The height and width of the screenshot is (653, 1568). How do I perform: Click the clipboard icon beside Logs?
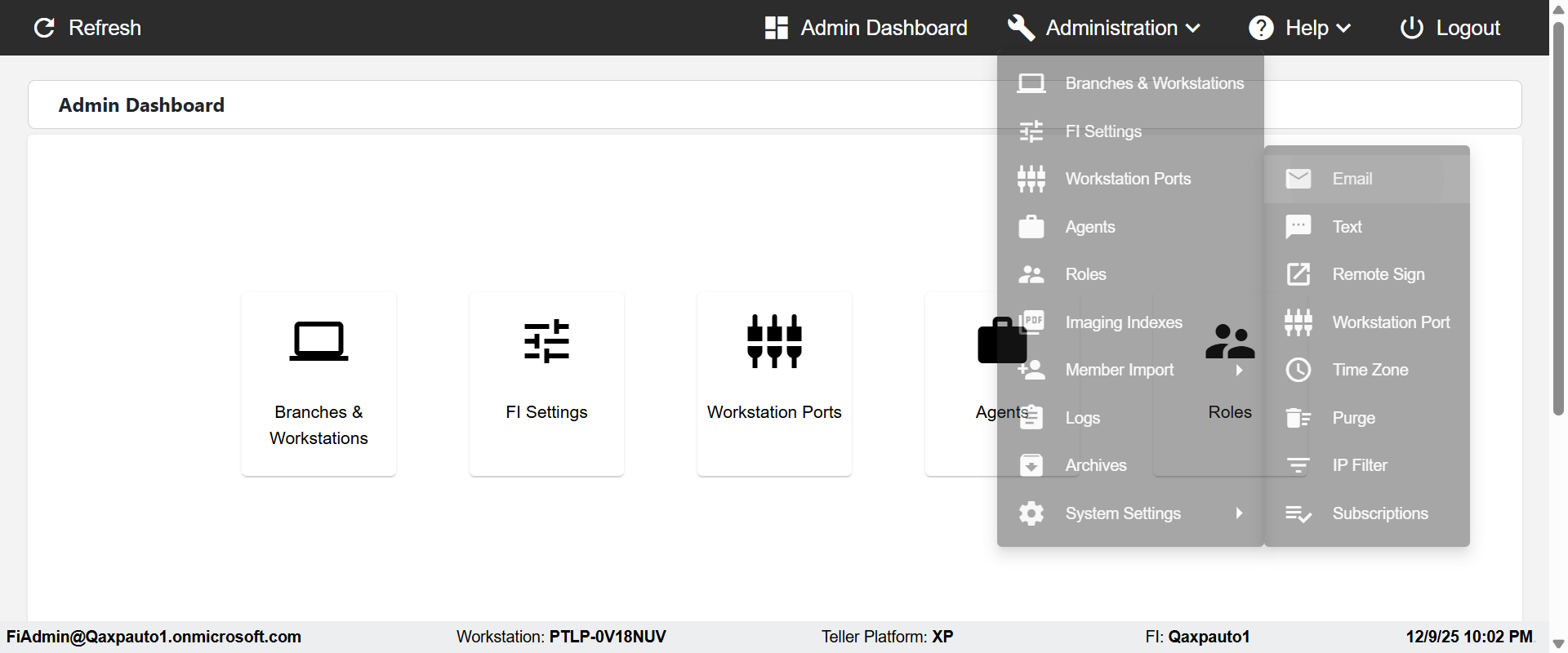(x=1031, y=417)
